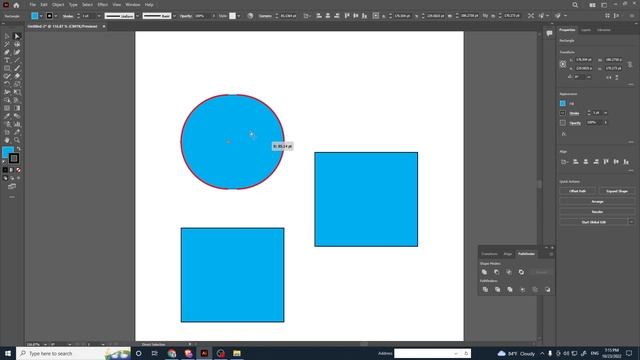Select the Hand tool
The height and width of the screenshot is (360, 640).
pos(7,140)
